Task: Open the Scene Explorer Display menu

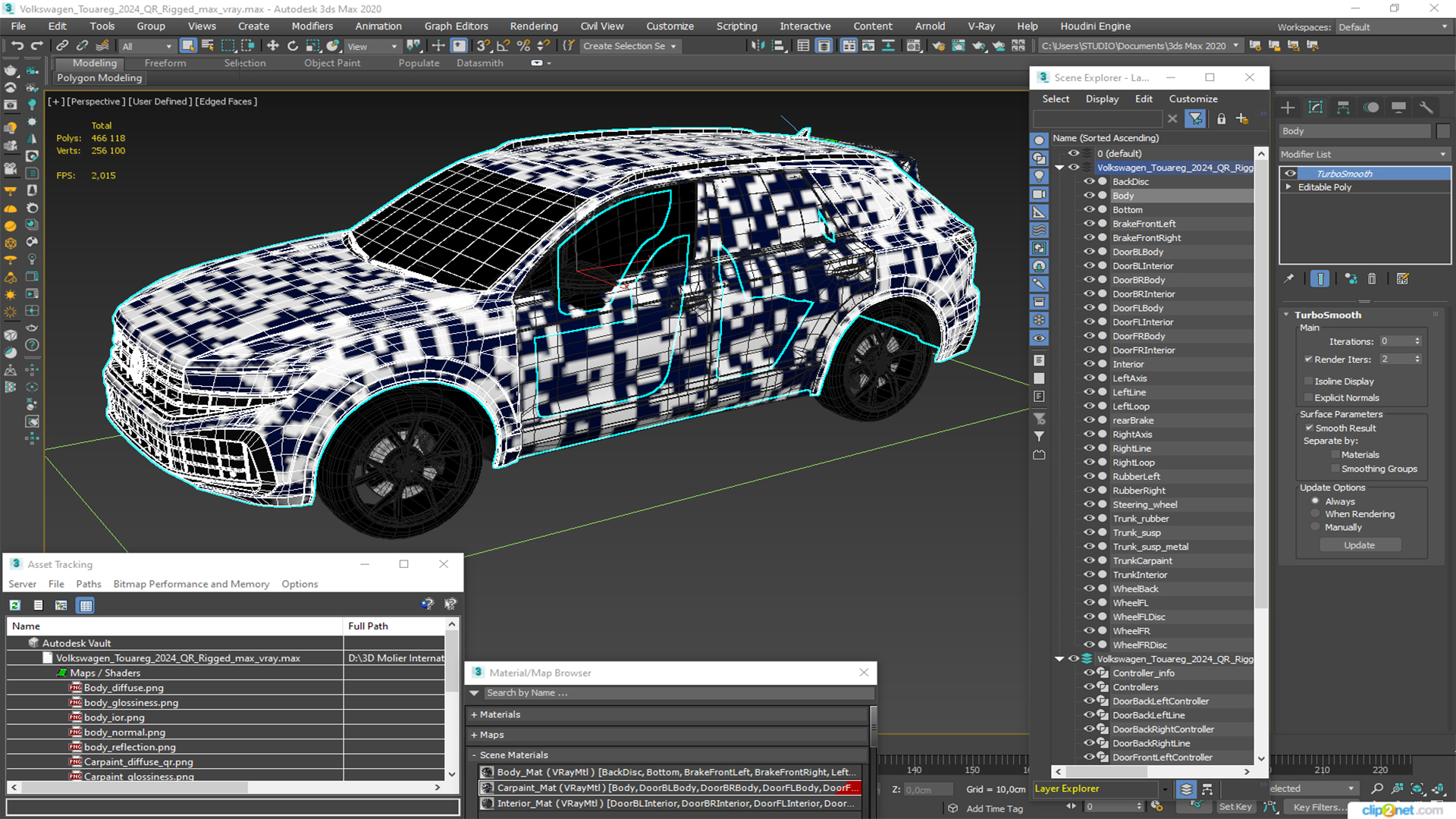Action: coord(1101,99)
